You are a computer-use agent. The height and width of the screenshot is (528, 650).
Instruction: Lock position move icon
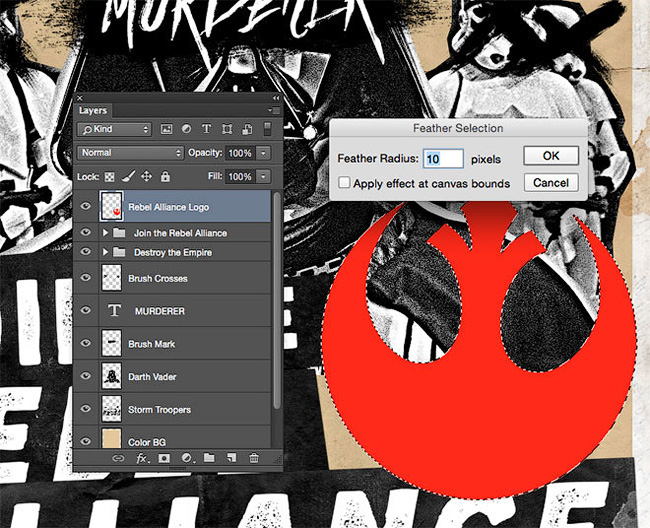(146, 177)
